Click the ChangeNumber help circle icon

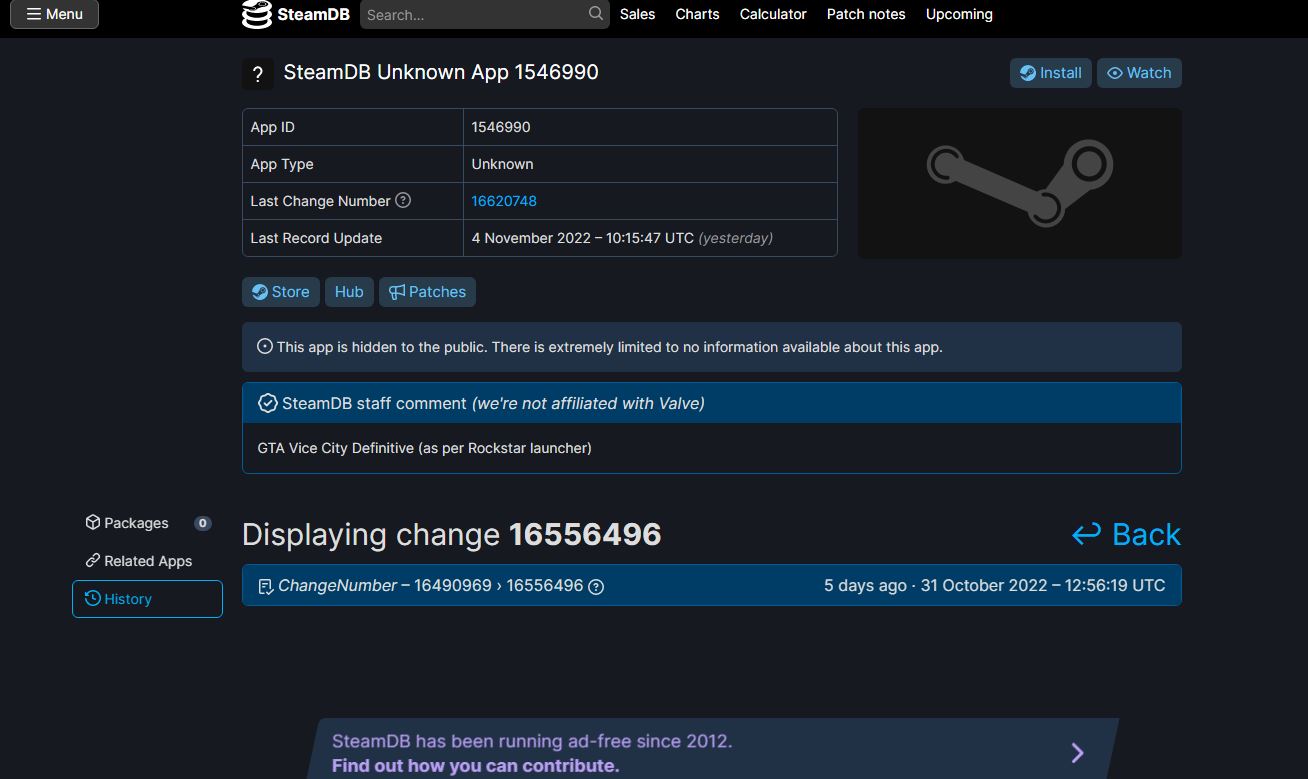[596, 586]
